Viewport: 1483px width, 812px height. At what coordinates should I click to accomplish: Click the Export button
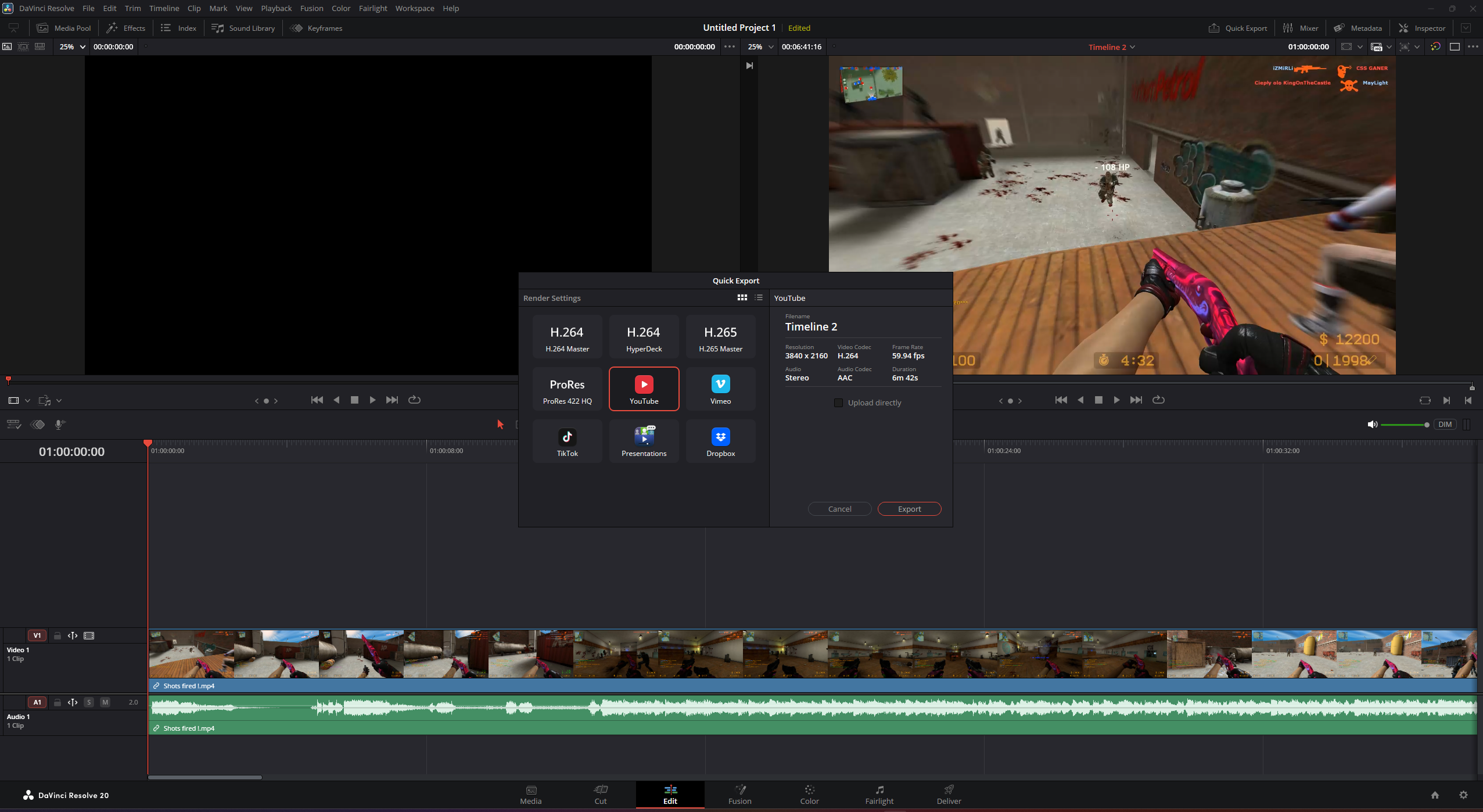click(x=909, y=509)
